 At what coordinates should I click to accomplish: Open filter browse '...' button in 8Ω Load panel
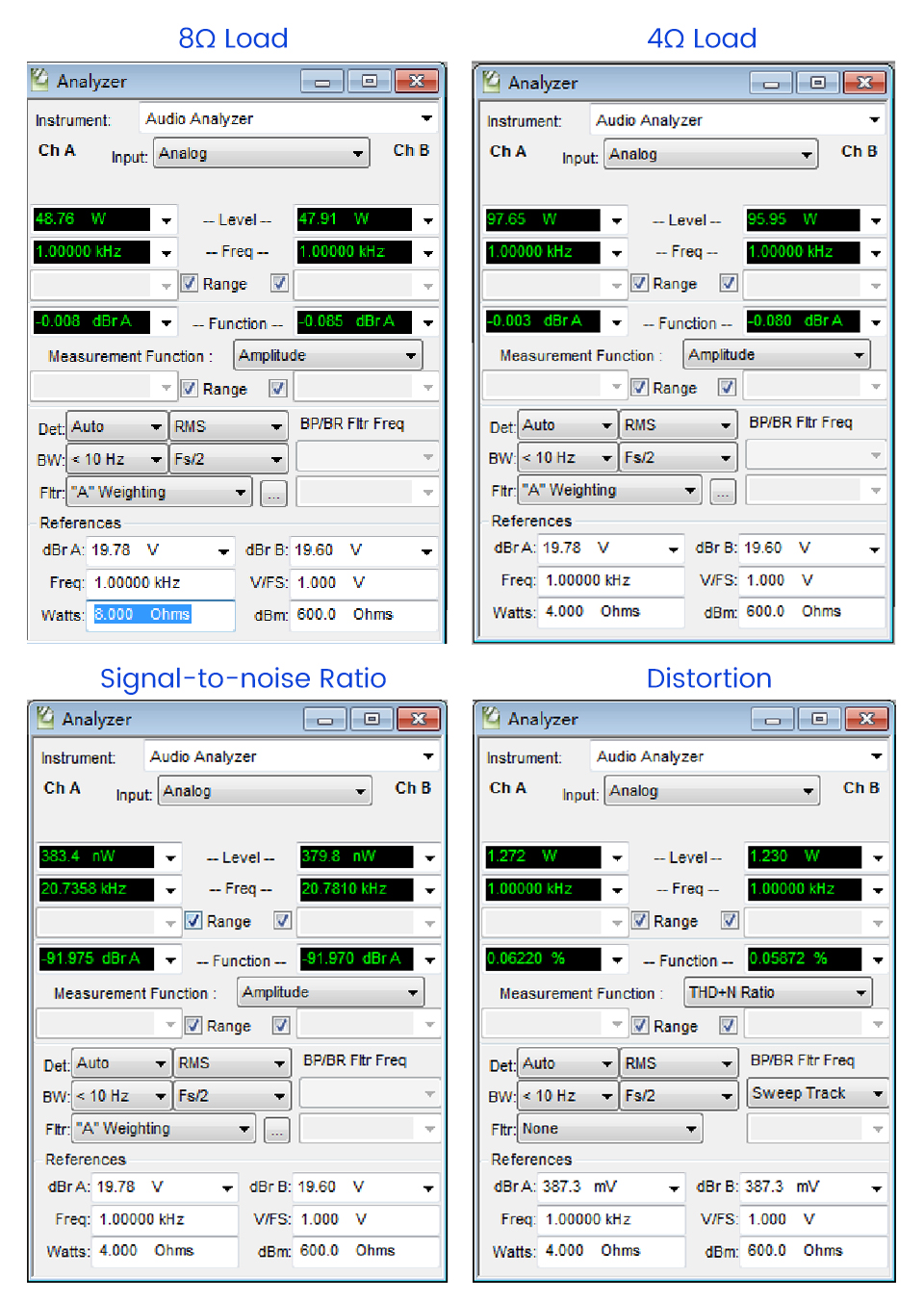(274, 494)
